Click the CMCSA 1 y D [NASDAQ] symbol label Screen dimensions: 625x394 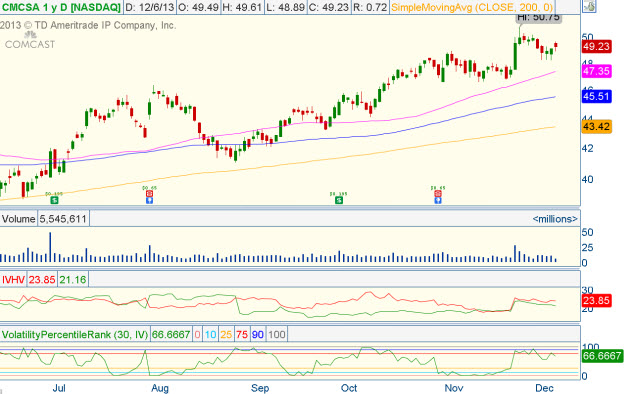click(61, 7)
